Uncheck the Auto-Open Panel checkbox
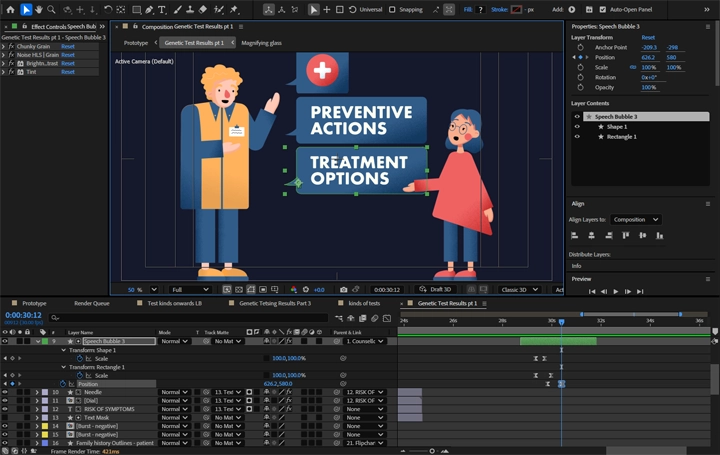 pyautogui.click(x=602, y=10)
